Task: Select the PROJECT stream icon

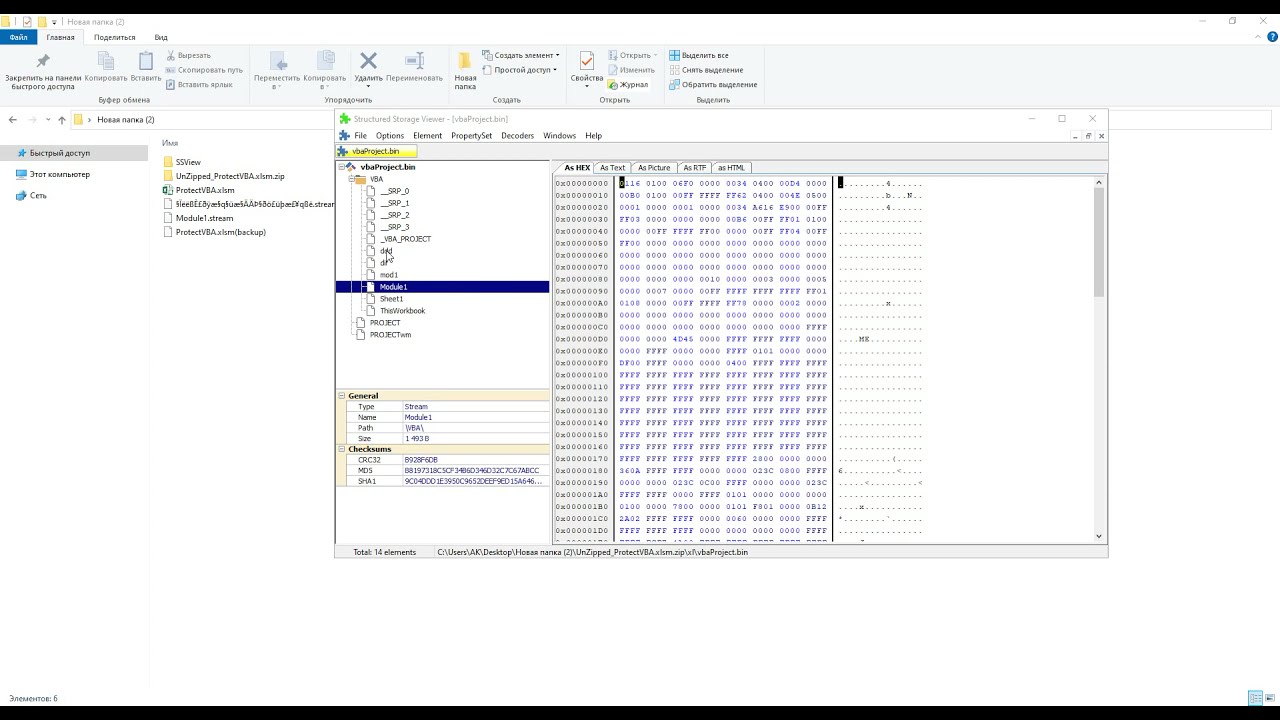Action: 361,323
